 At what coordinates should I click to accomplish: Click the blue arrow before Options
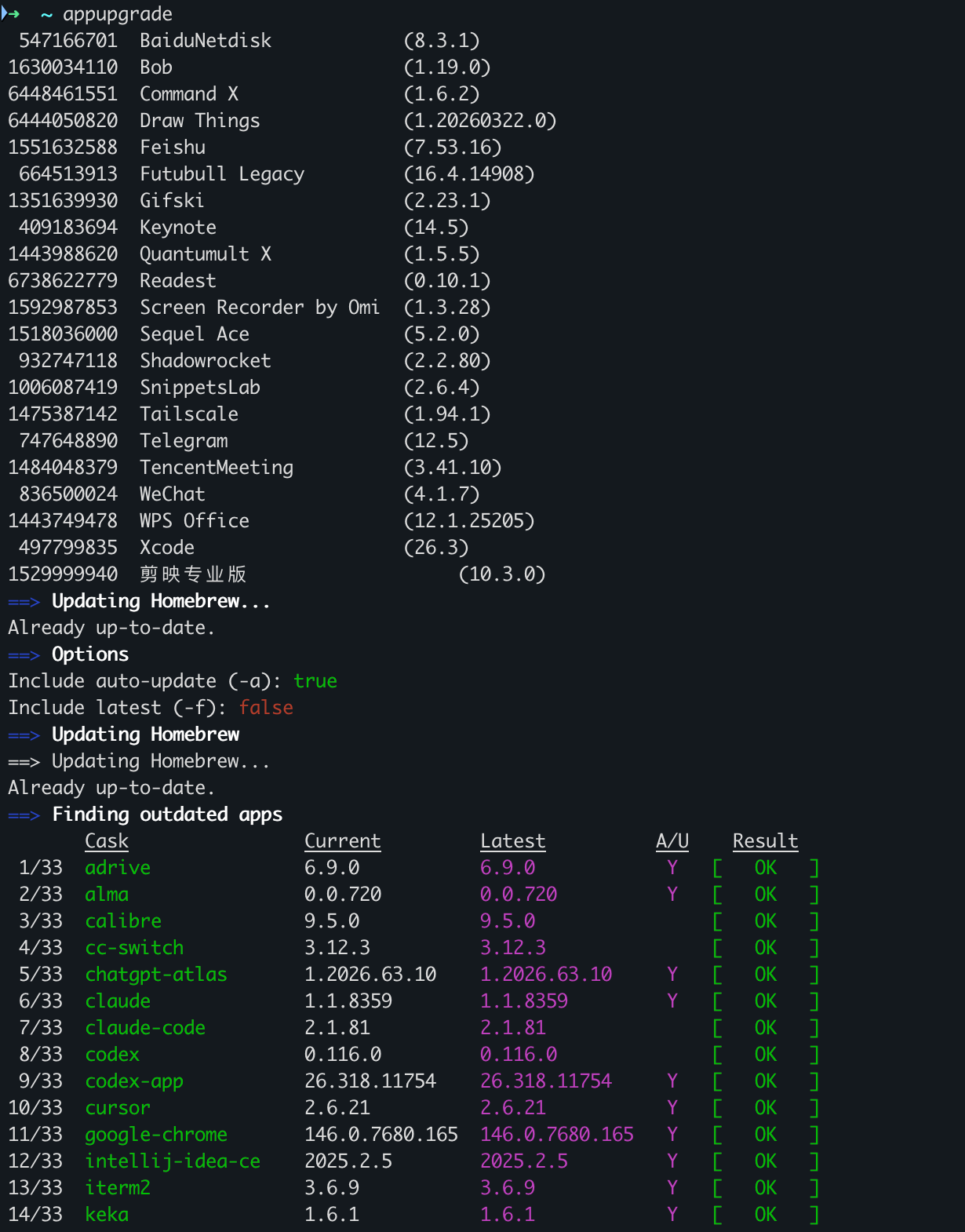tap(24, 654)
